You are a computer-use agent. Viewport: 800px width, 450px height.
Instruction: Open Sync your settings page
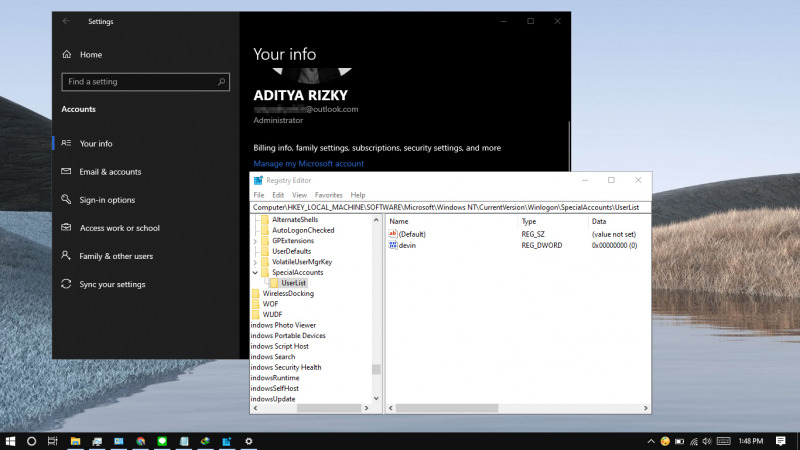112,284
